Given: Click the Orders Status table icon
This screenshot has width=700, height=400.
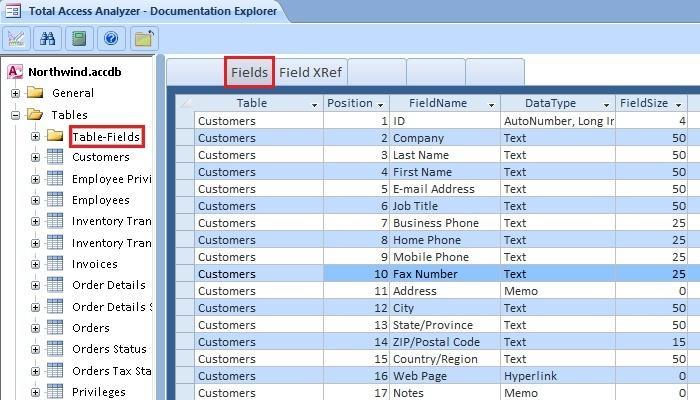Looking at the screenshot, I should pos(55,348).
